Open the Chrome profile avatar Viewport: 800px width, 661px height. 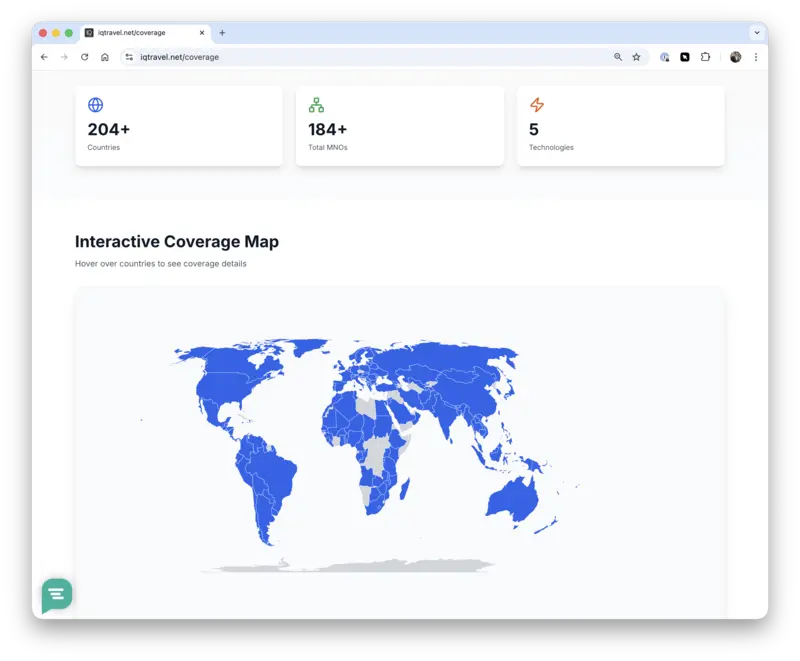click(x=736, y=57)
